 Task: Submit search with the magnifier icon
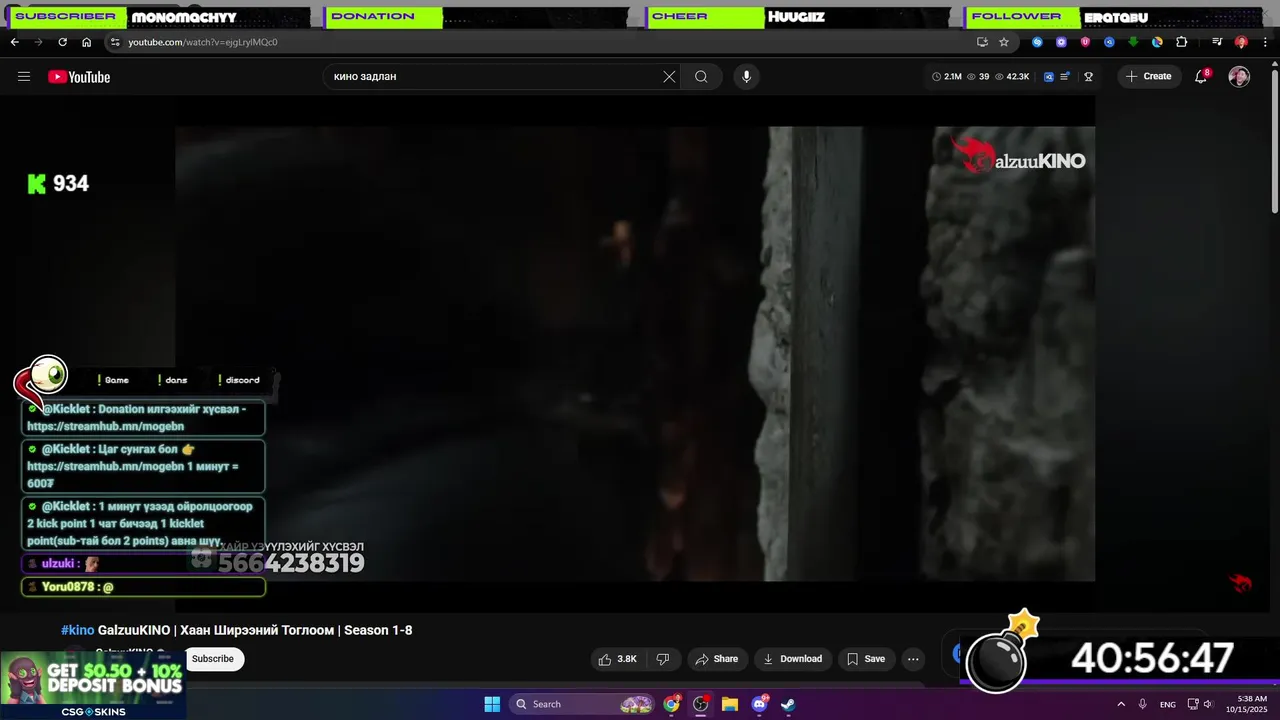701,77
